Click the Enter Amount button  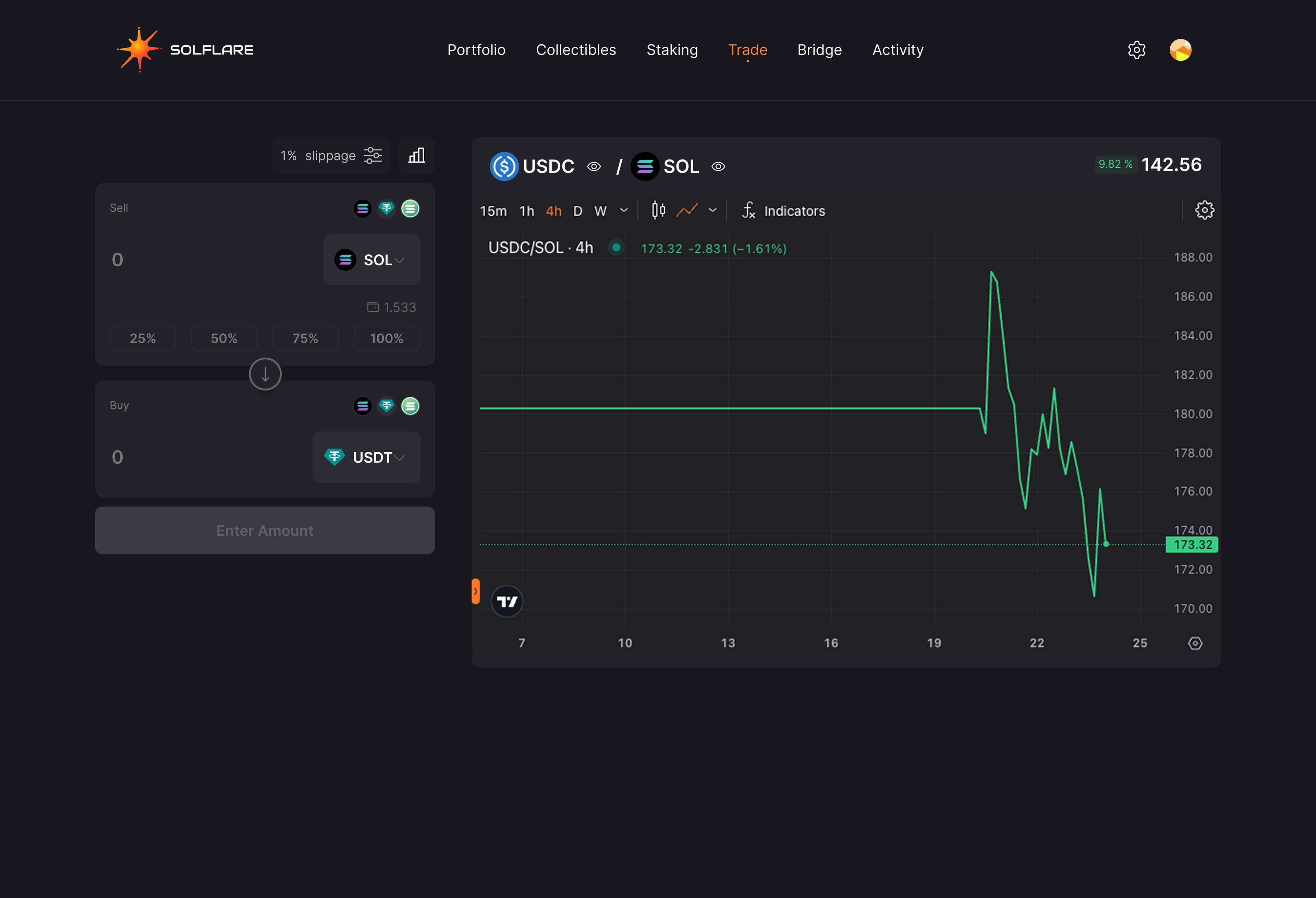click(265, 530)
